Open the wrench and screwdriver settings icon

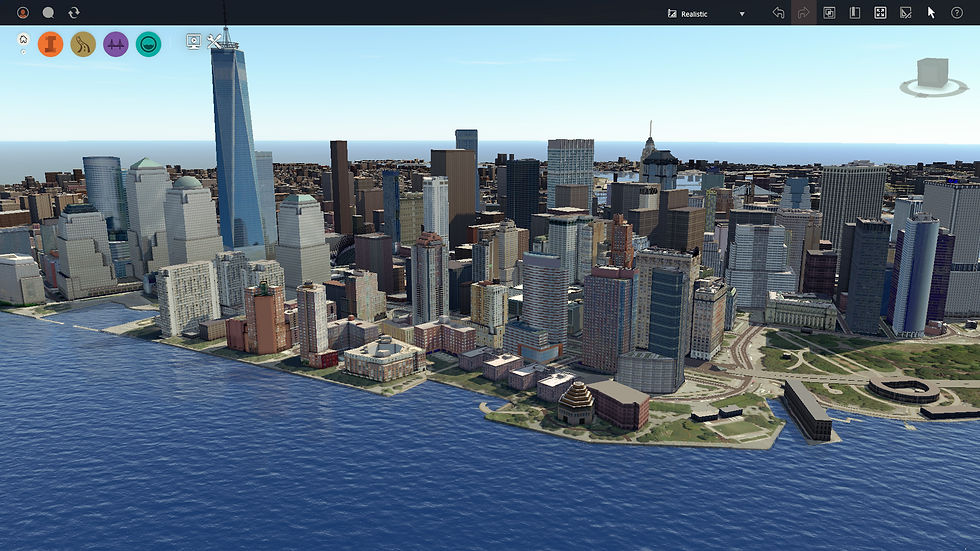click(x=214, y=41)
